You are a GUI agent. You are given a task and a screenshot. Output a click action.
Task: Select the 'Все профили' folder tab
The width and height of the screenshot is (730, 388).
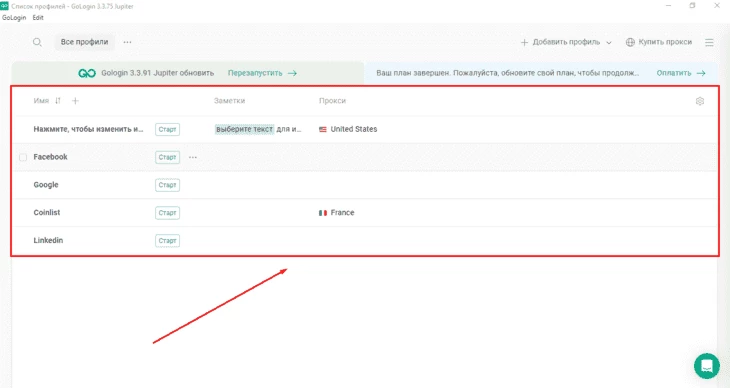84,42
